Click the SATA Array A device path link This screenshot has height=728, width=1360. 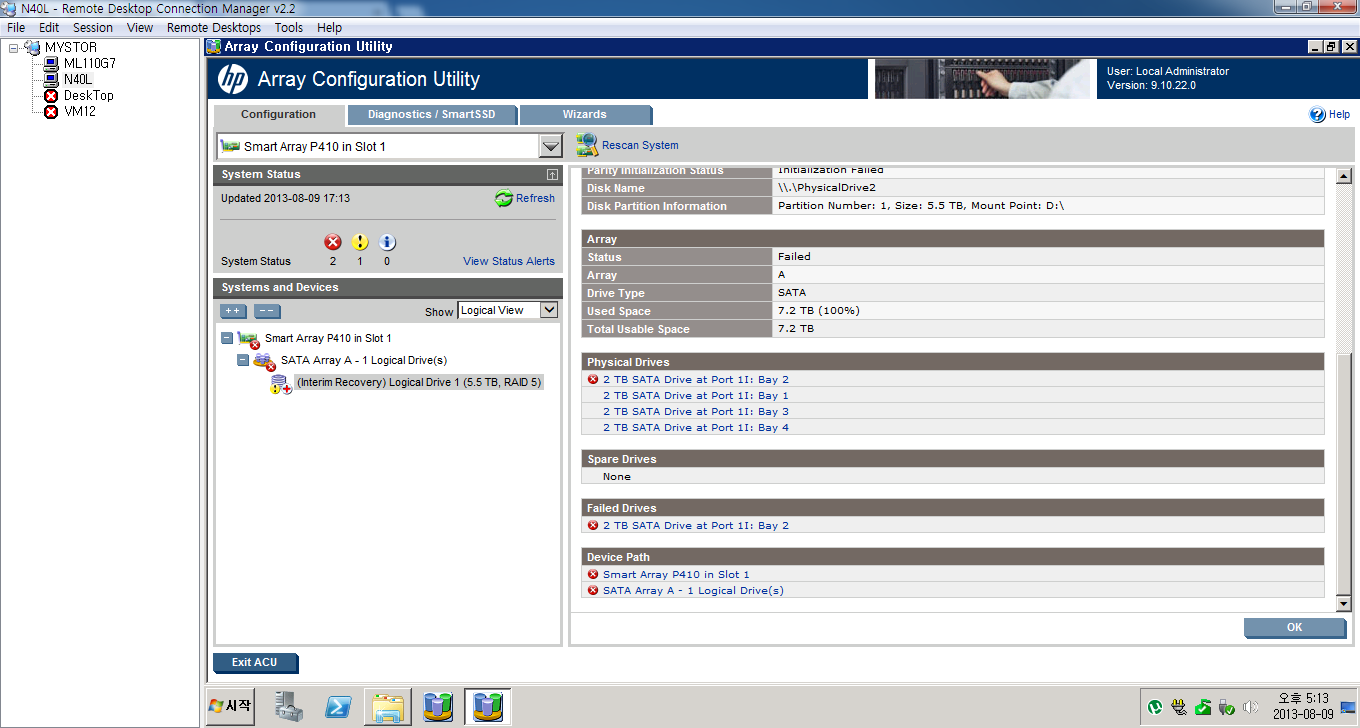click(693, 591)
